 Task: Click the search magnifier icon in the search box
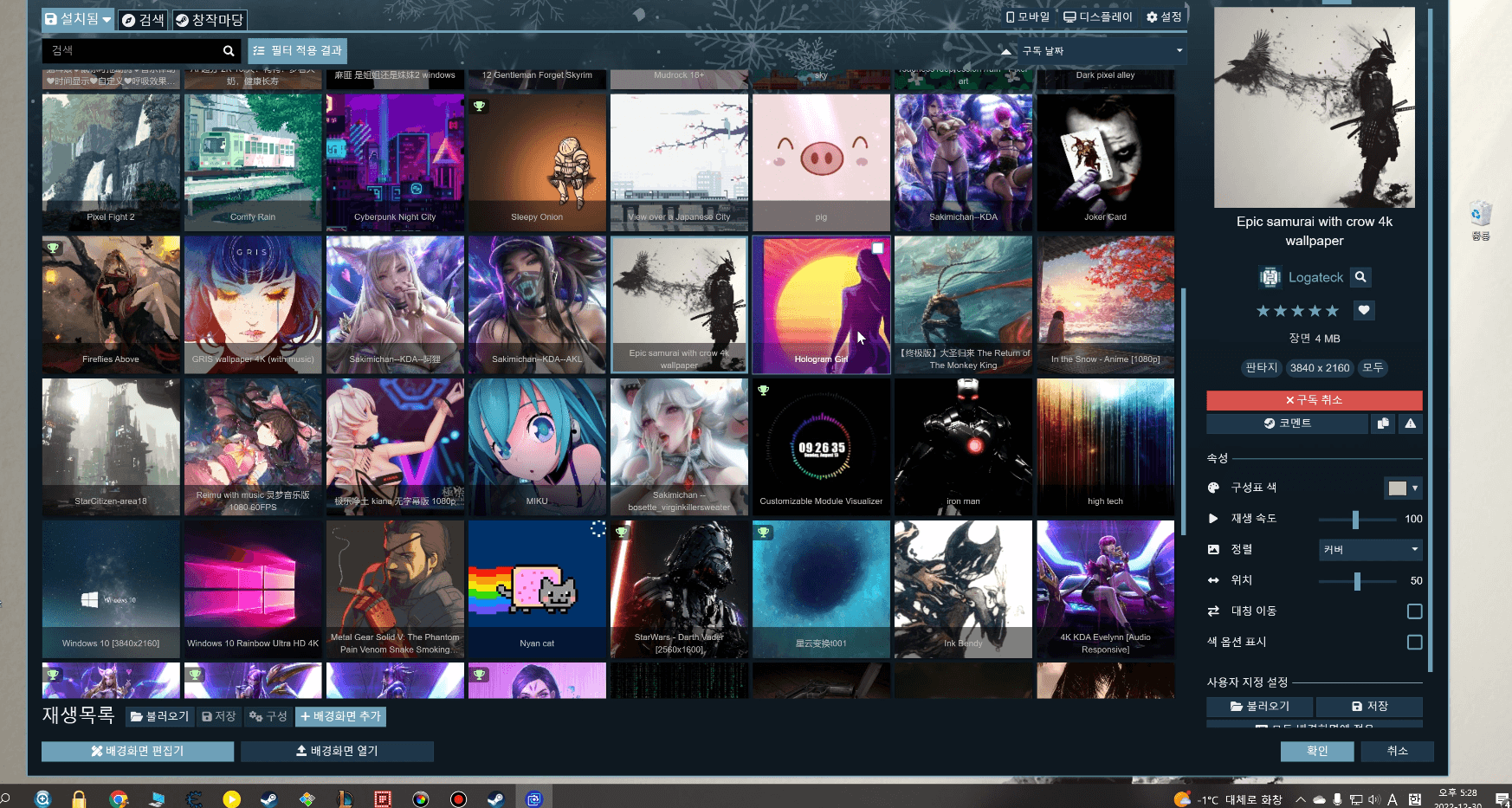[x=229, y=50]
